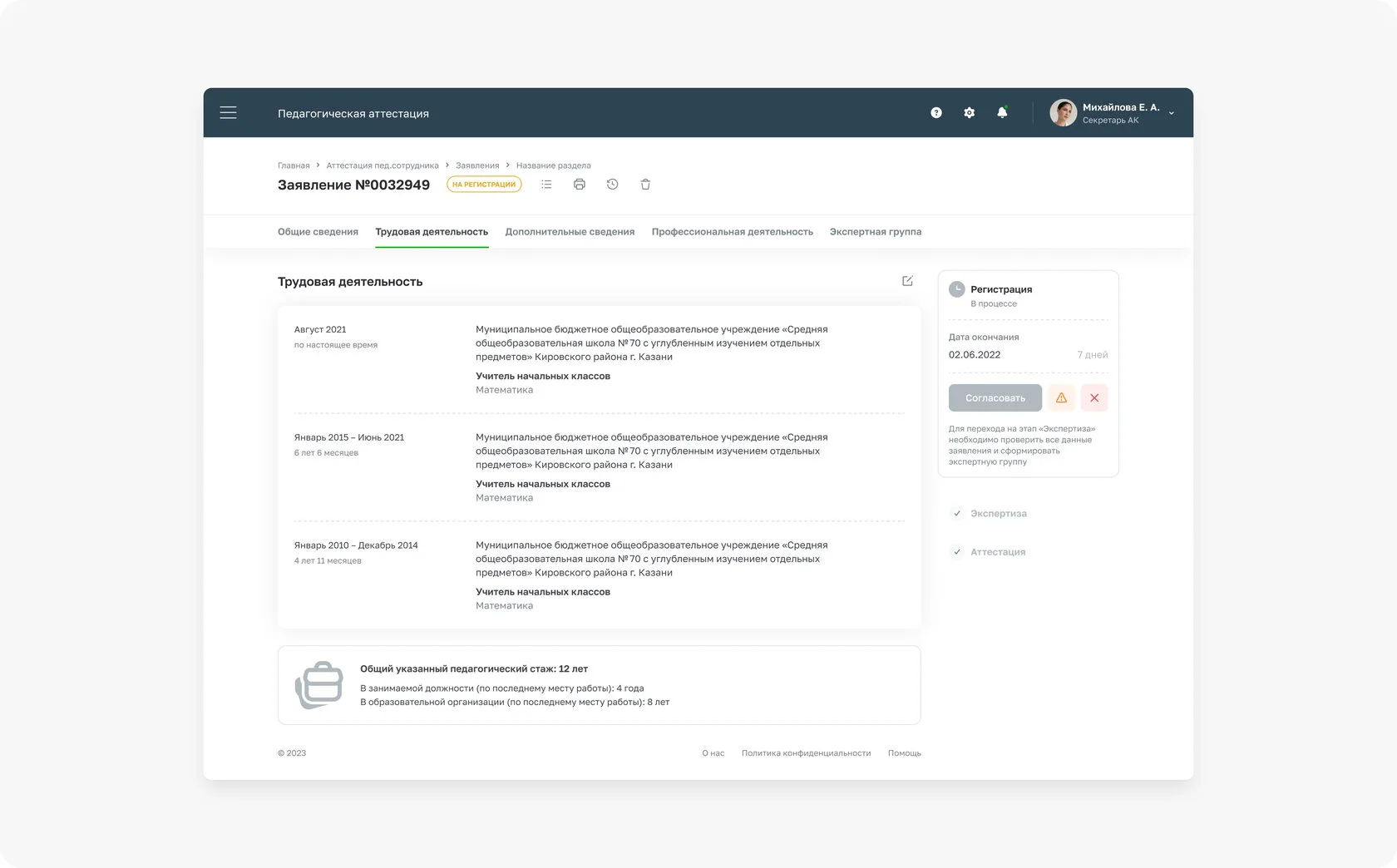Open Профессиональная деятельность tab

(732, 232)
